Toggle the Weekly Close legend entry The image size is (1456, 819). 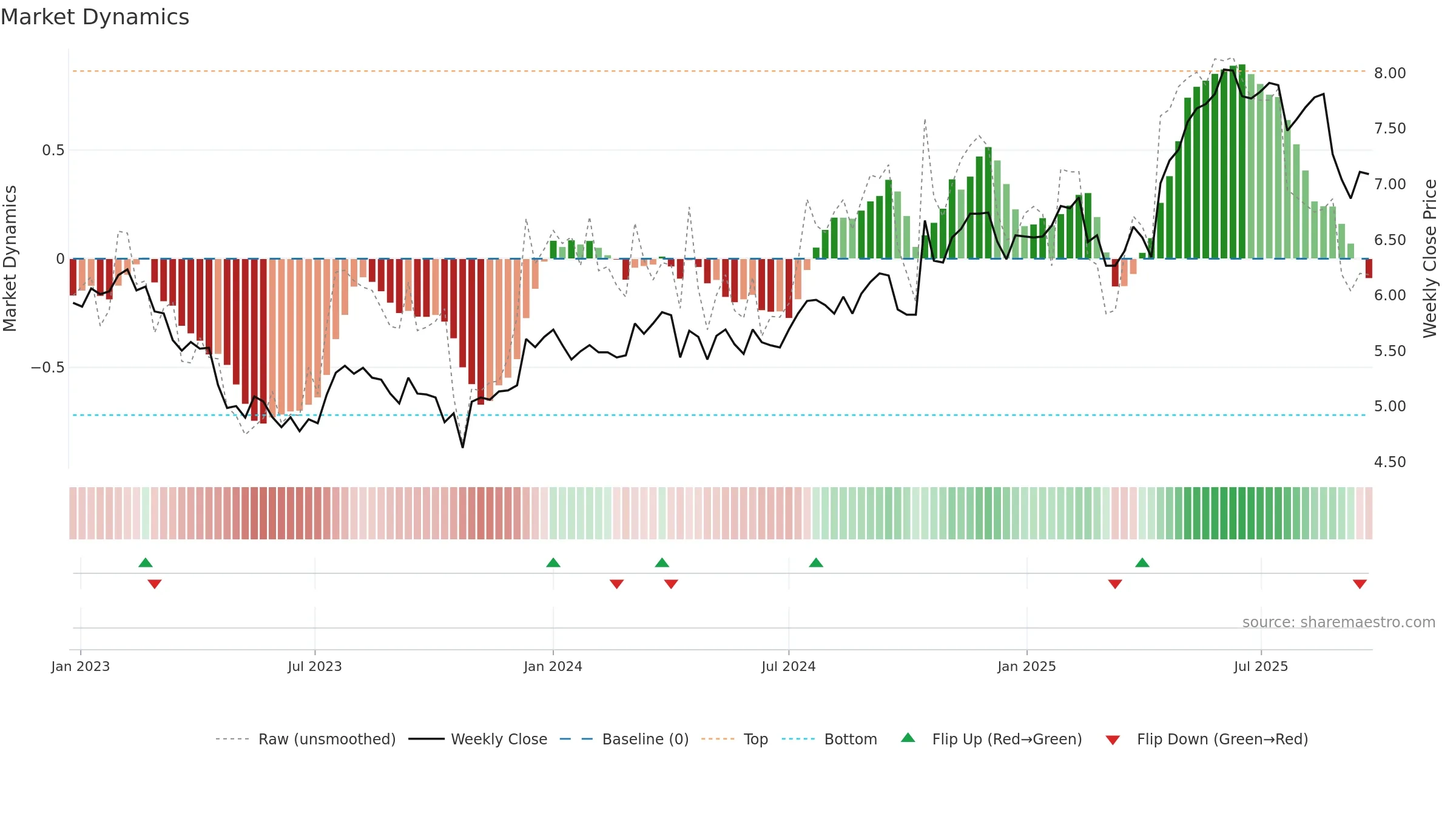(x=478, y=739)
